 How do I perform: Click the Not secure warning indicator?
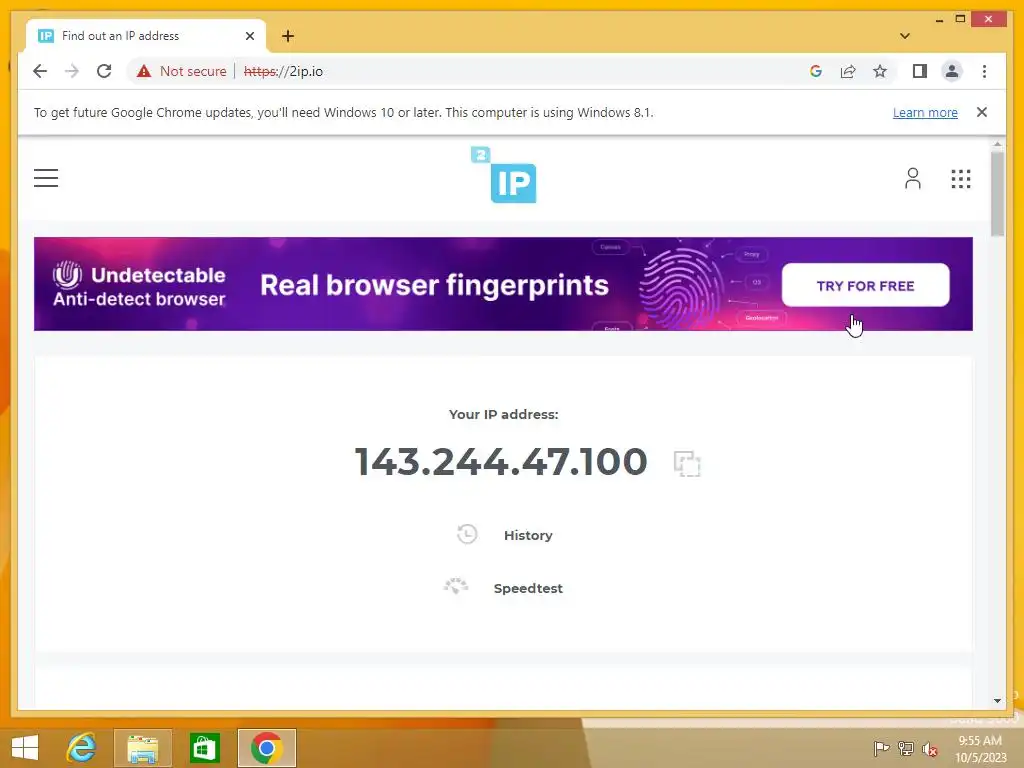181,71
